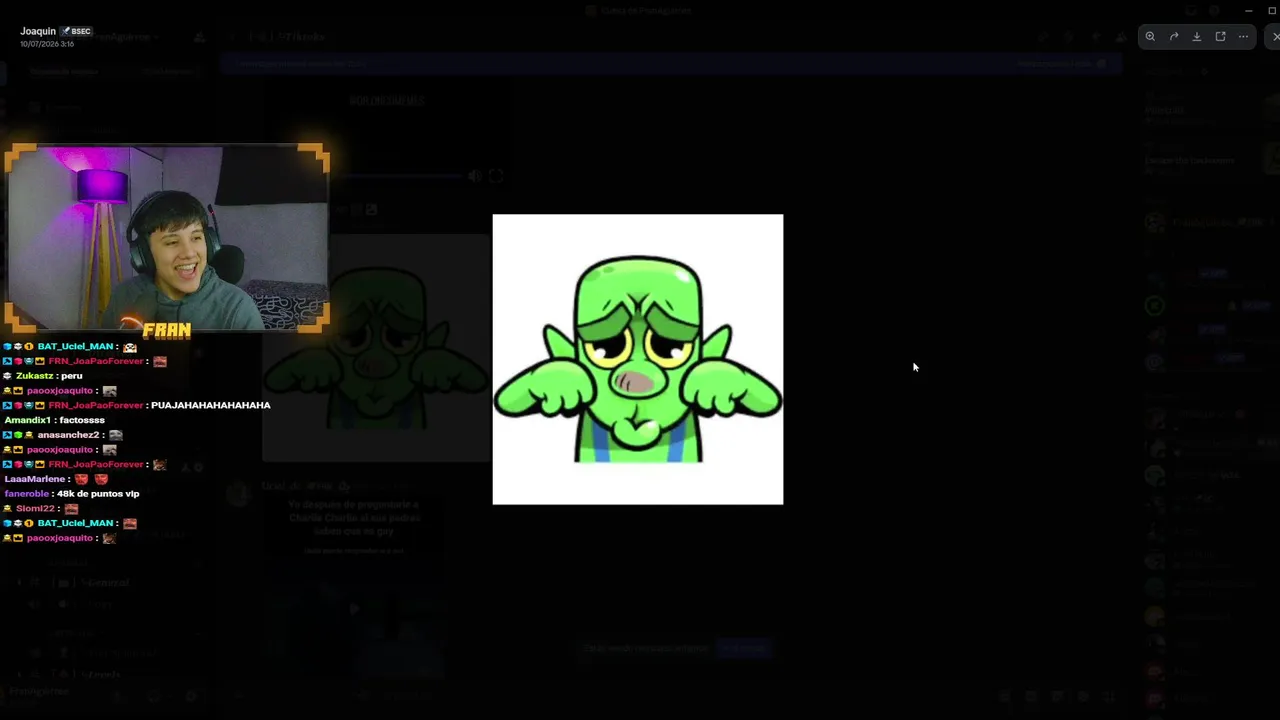The image size is (1280, 720).
Task: Click the chat message factossss
Action: coord(82,420)
